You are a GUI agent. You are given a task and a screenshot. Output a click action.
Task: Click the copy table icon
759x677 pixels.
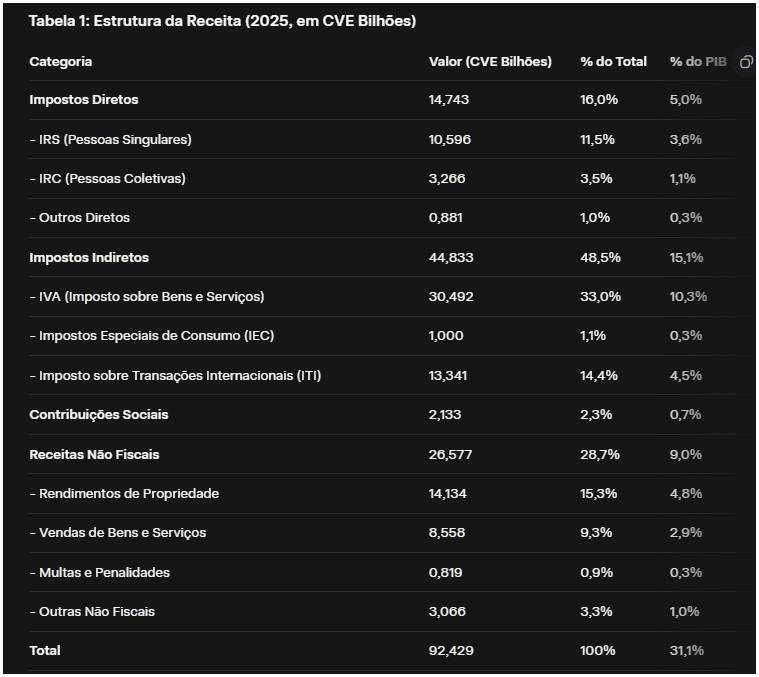[x=745, y=62]
